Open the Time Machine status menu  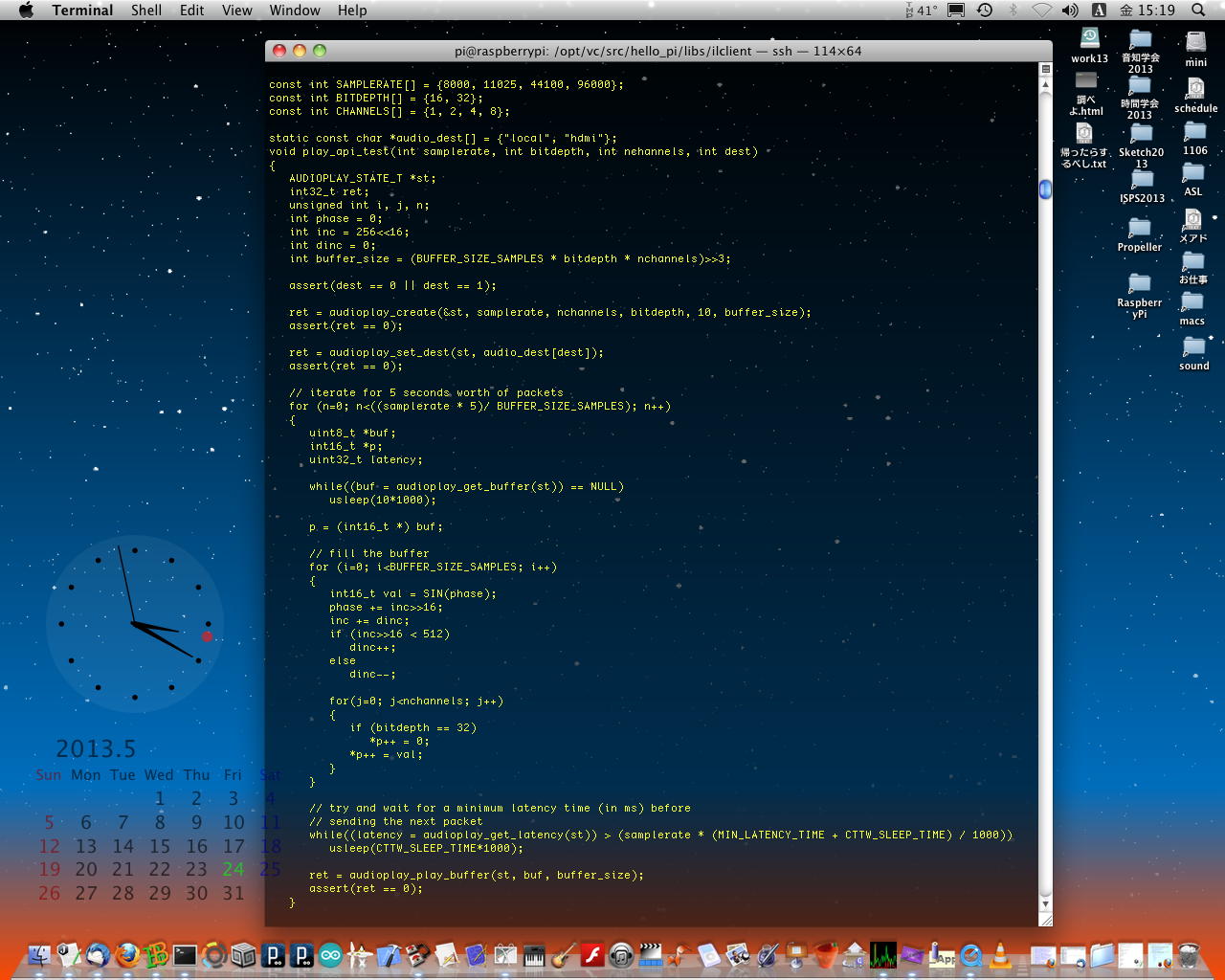click(x=985, y=11)
